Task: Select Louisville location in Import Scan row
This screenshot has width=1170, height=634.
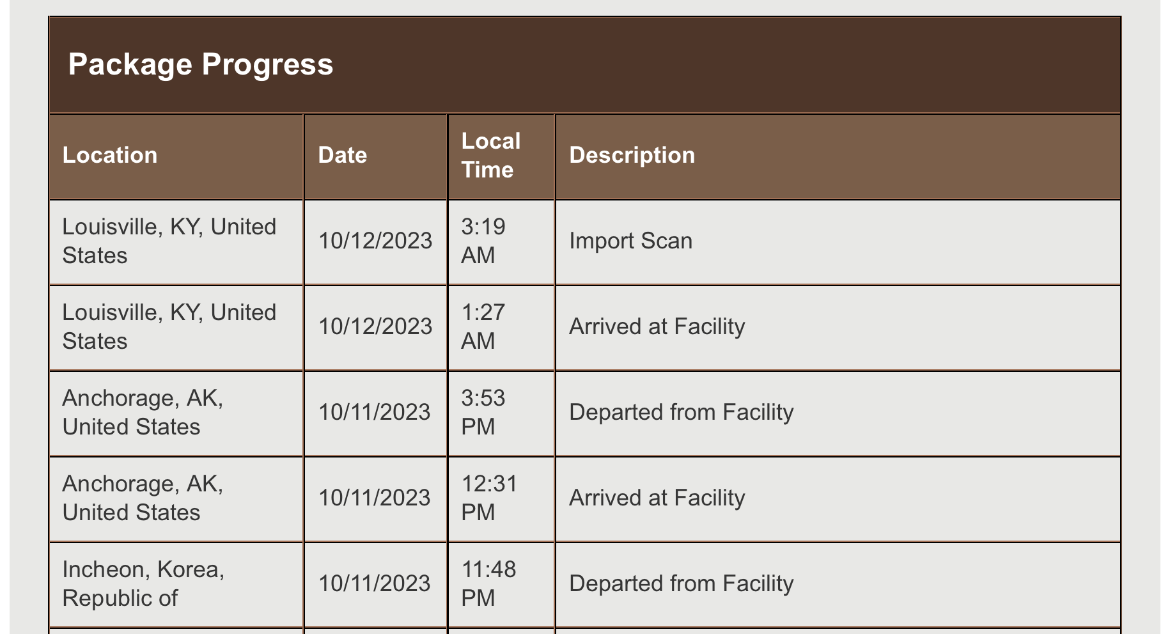Action: pyautogui.click(x=176, y=242)
